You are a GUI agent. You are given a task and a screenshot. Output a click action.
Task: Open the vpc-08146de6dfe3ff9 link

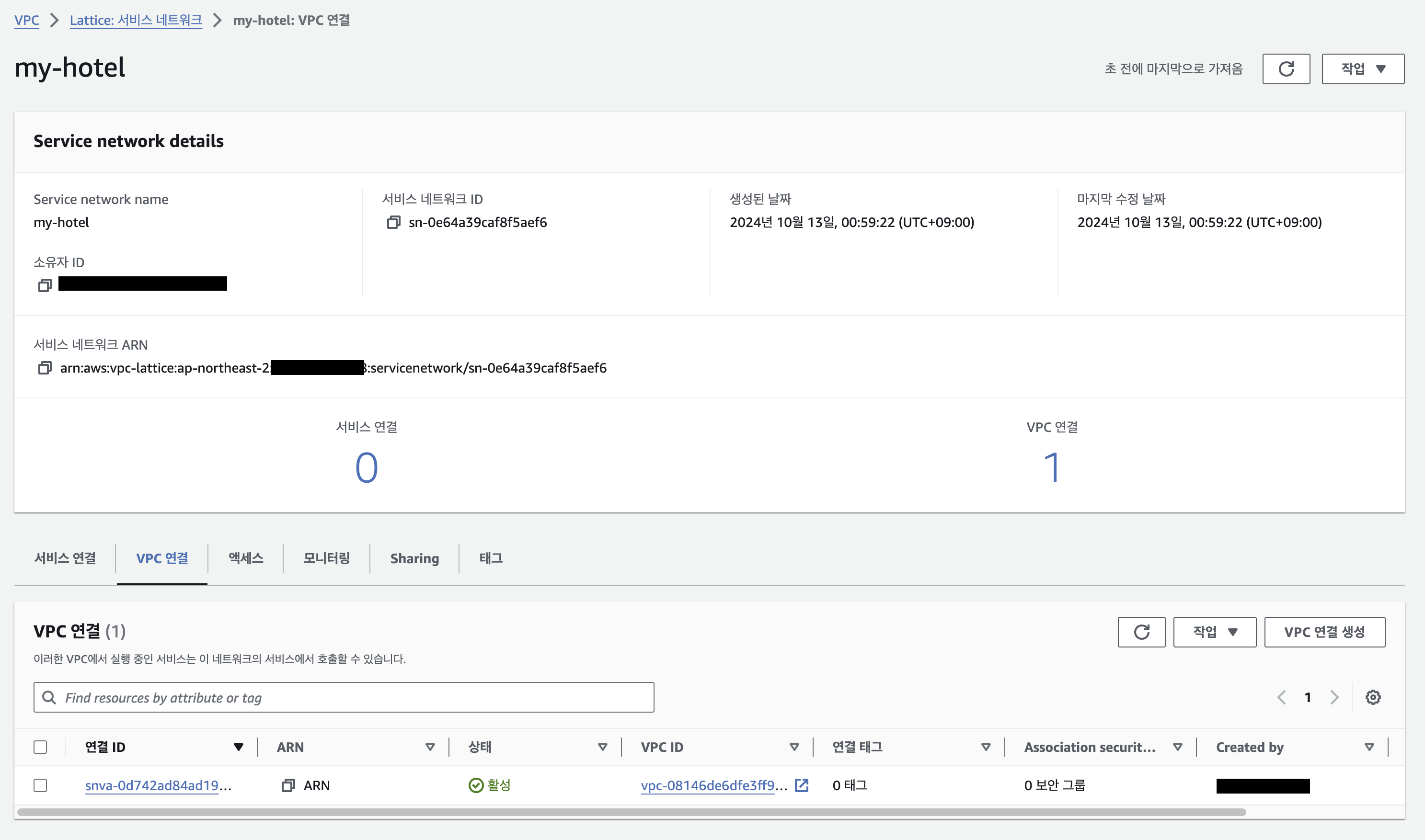(x=714, y=785)
